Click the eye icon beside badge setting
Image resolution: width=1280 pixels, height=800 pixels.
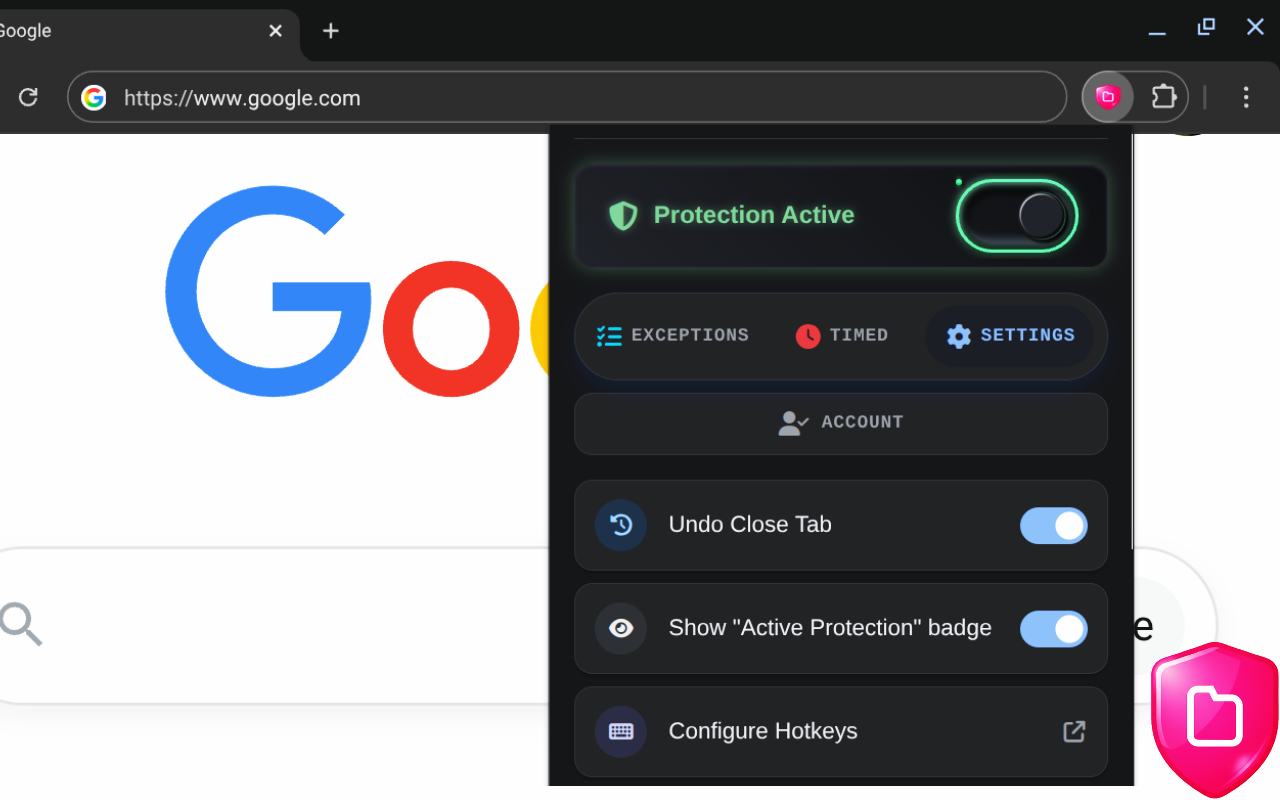pyautogui.click(x=621, y=628)
